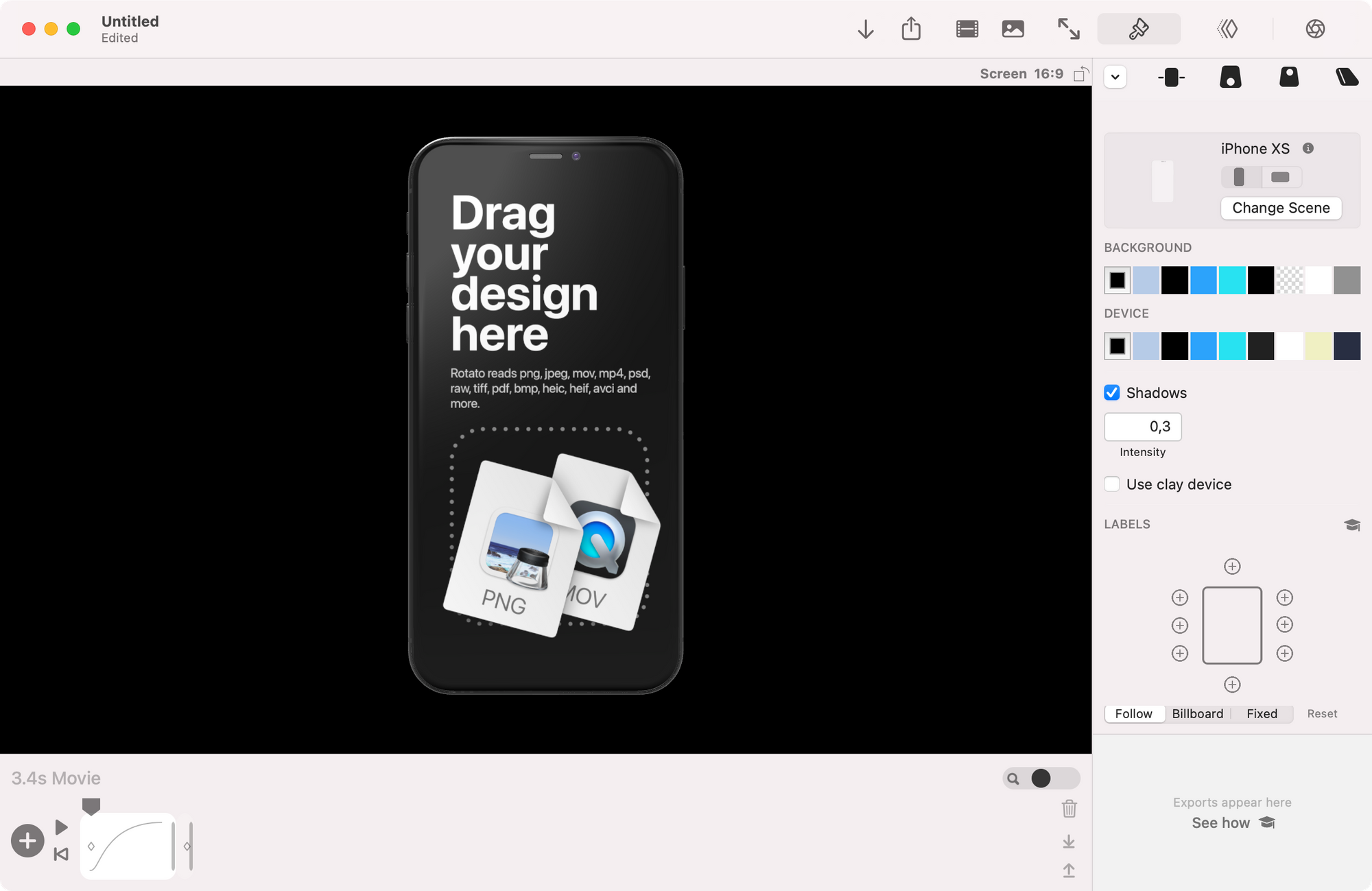
Task: Click the Screen 16:9 aspect ratio selector
Action: (x=1021, y=73)
